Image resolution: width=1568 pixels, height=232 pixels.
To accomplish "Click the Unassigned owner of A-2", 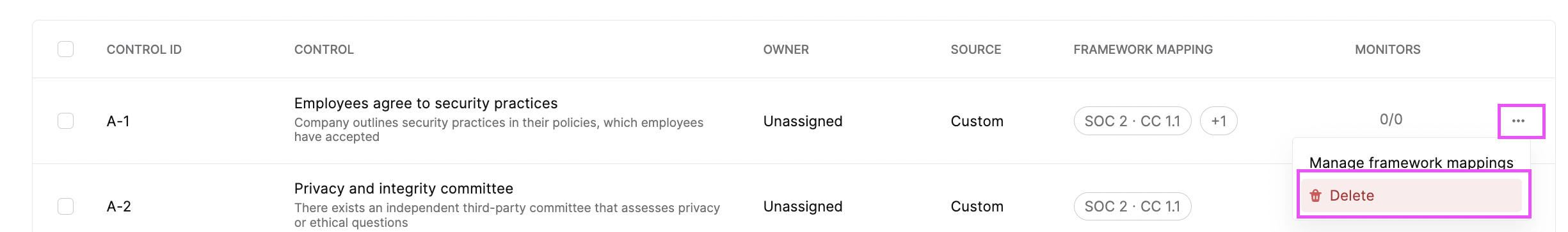I will coord(803,206).
